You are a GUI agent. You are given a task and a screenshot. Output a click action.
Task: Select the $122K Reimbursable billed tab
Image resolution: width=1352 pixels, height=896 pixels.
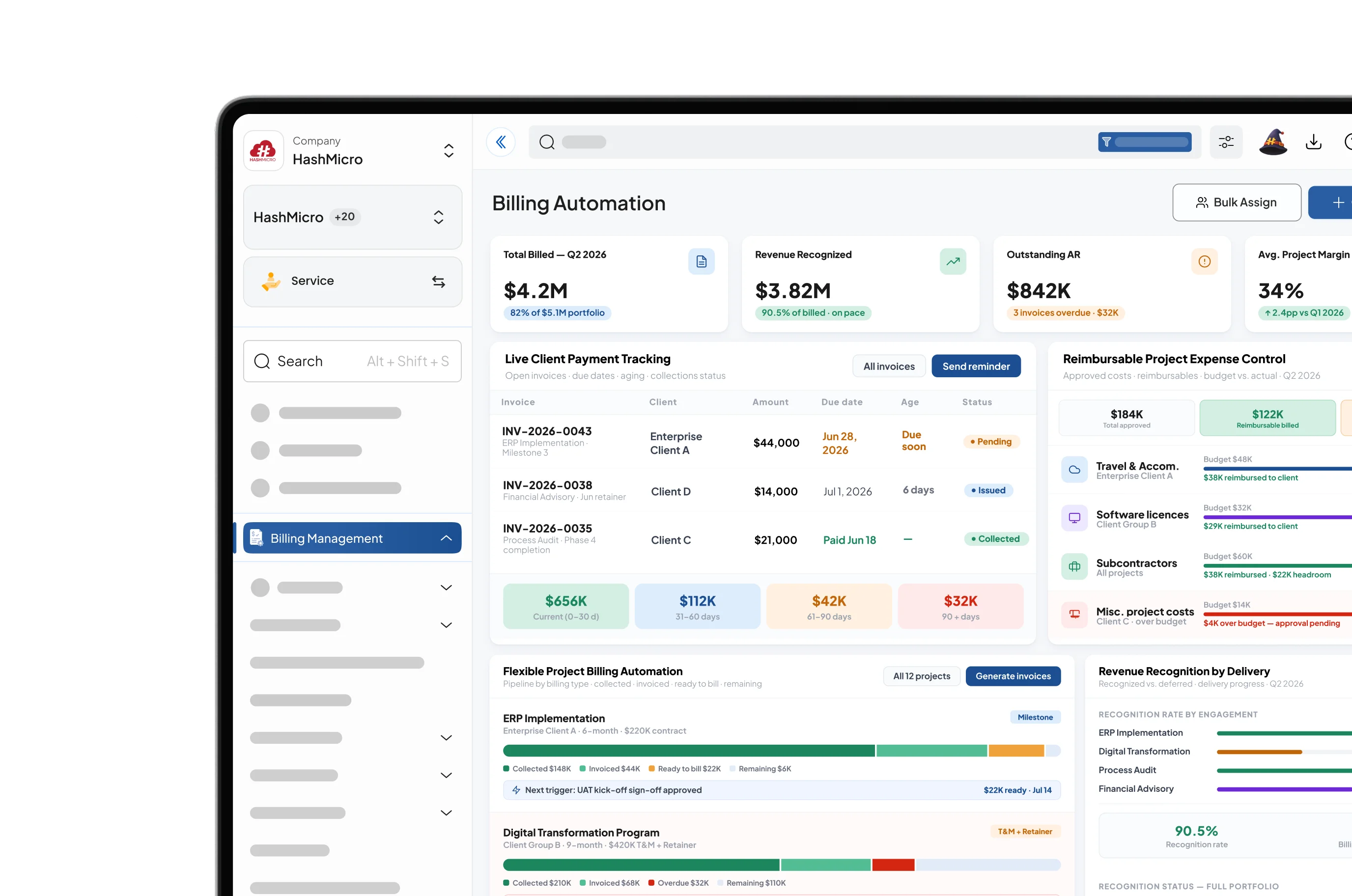pos(1267,419)
